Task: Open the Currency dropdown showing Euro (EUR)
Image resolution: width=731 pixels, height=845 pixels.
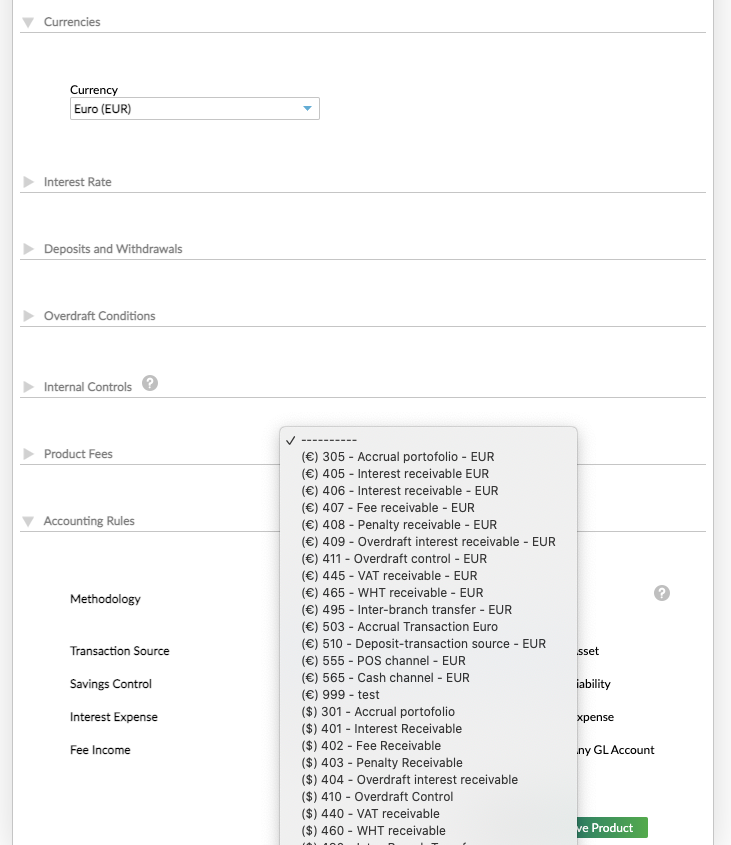Action: tap(194, 109)
